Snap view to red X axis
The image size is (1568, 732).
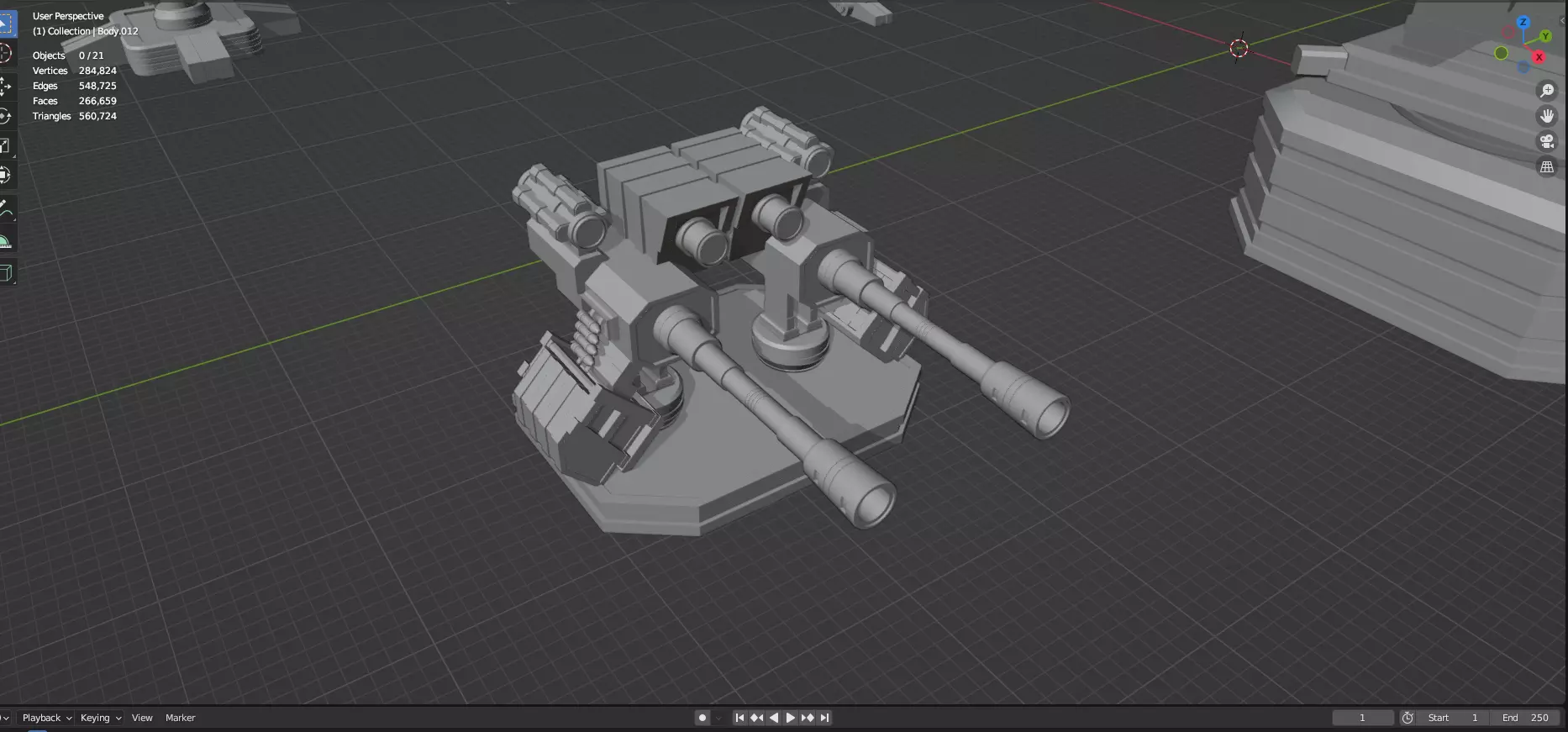pyautogui.click(x=1539, y=57)
